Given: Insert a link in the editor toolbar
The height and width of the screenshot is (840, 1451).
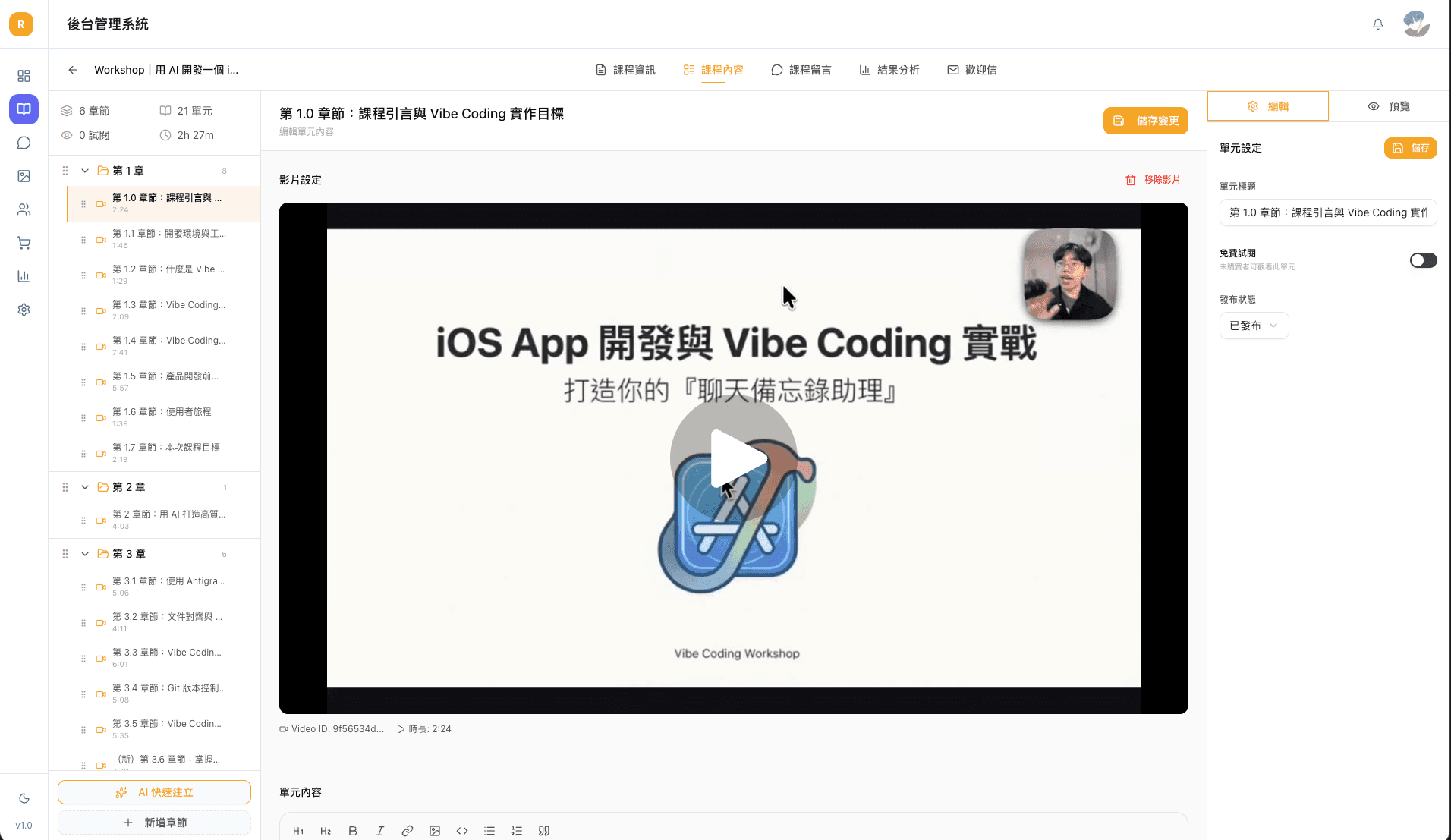Looking at the screenshot, I should pos(408,831).
